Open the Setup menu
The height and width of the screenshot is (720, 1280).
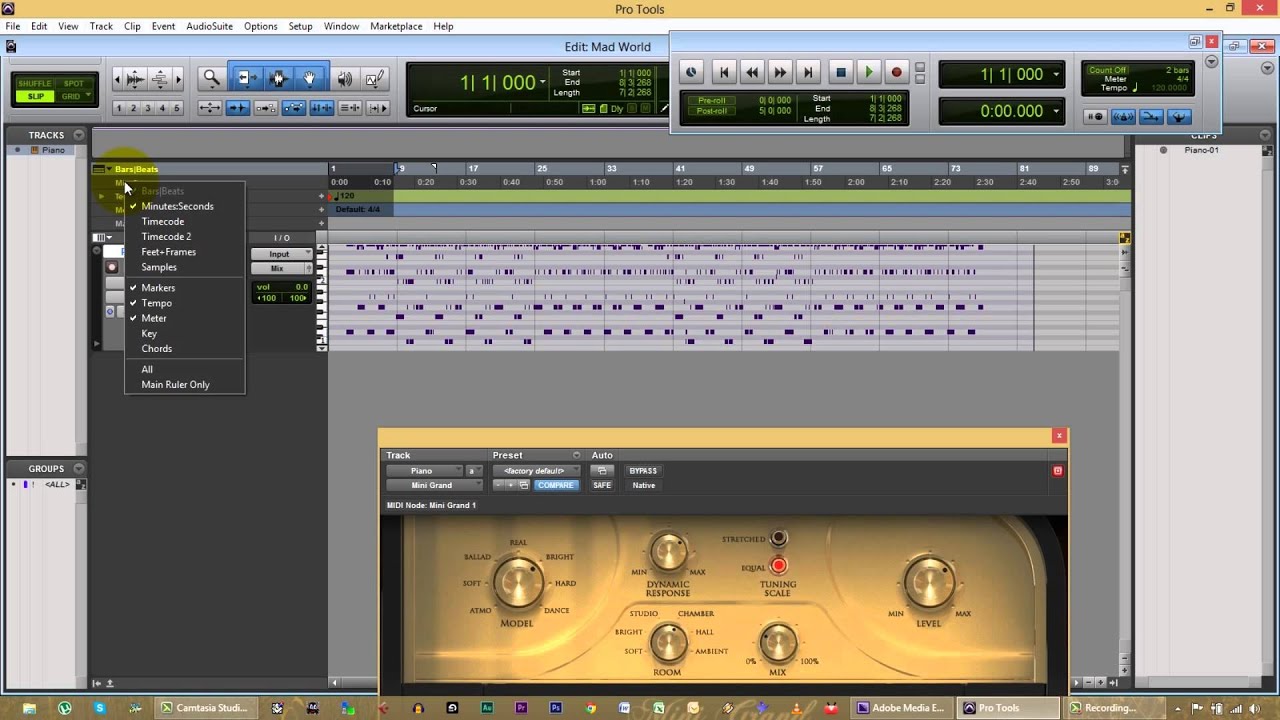[x=300, y=26]
